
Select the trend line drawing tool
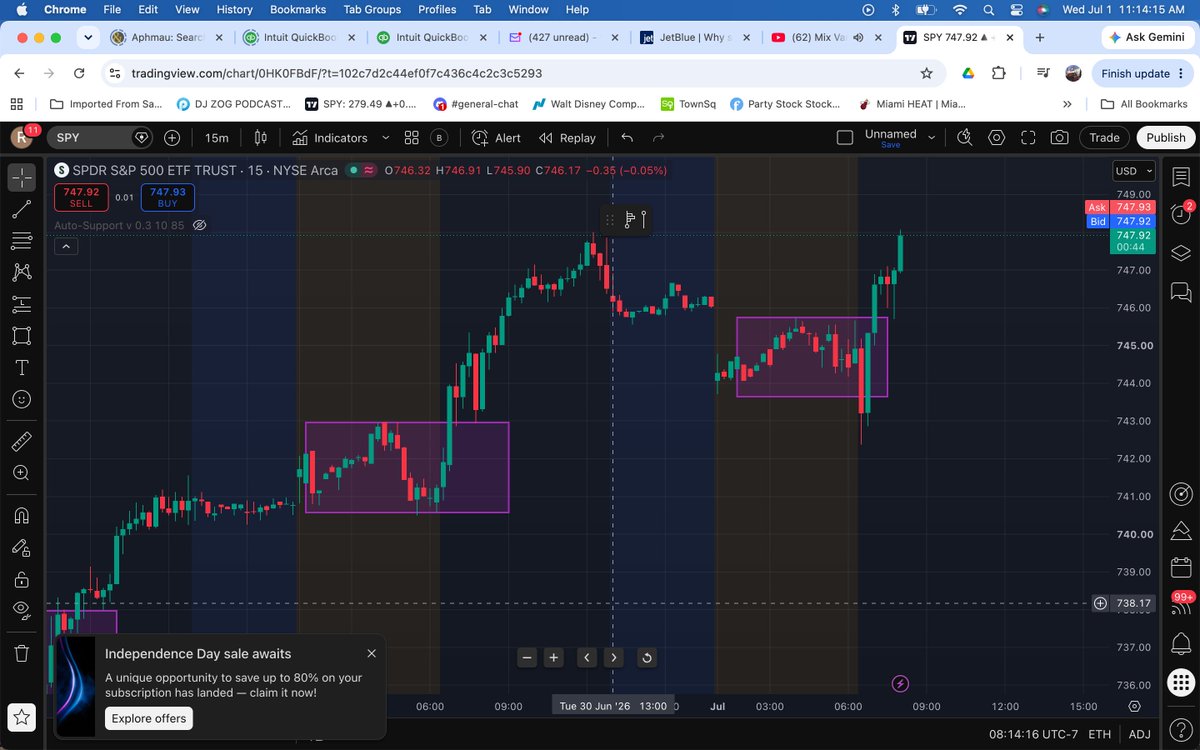pyautogui.click(x=22, y=209)
